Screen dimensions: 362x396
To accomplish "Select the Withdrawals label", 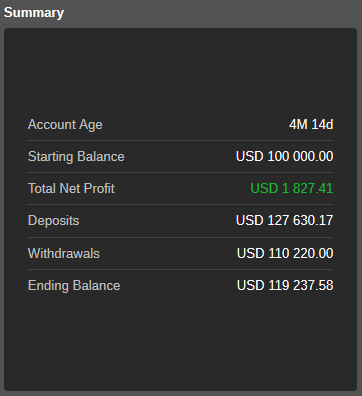I will pyautogui.click(x=64, y=253).
